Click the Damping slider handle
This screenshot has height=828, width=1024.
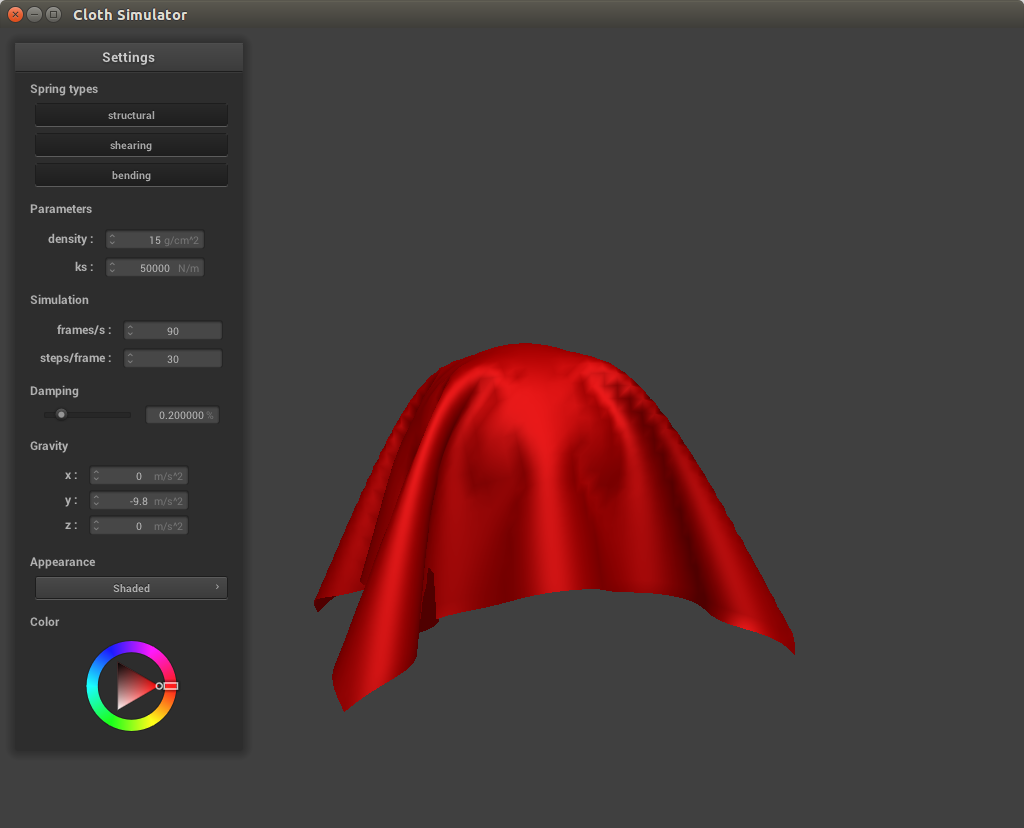[x=61, y=414]
